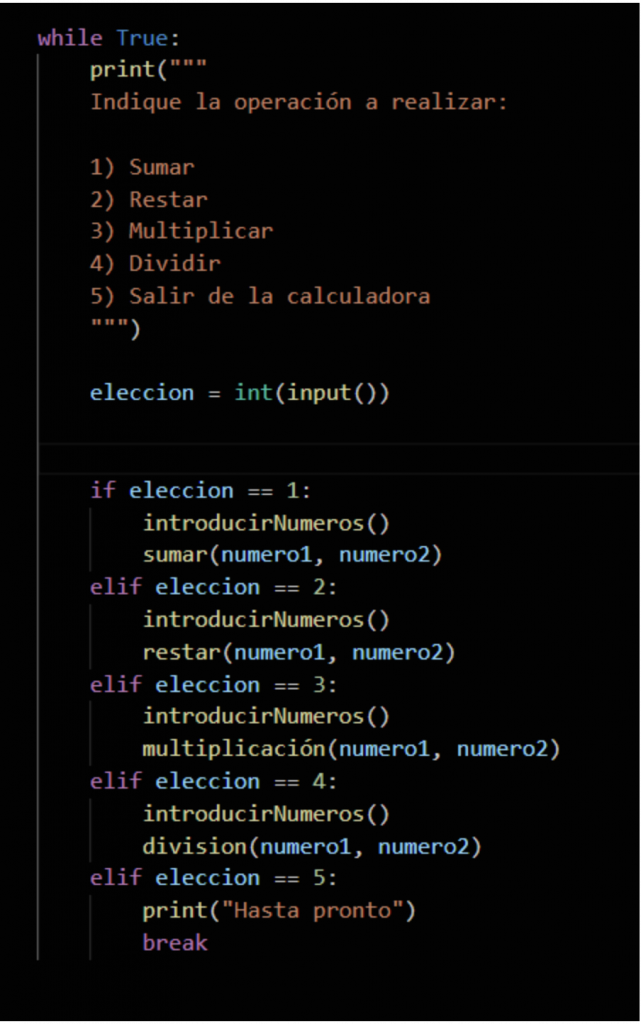Click the 'break' keyword on the last line
The width and height of the screenshot is (641, 1024).
coord(175,942)
